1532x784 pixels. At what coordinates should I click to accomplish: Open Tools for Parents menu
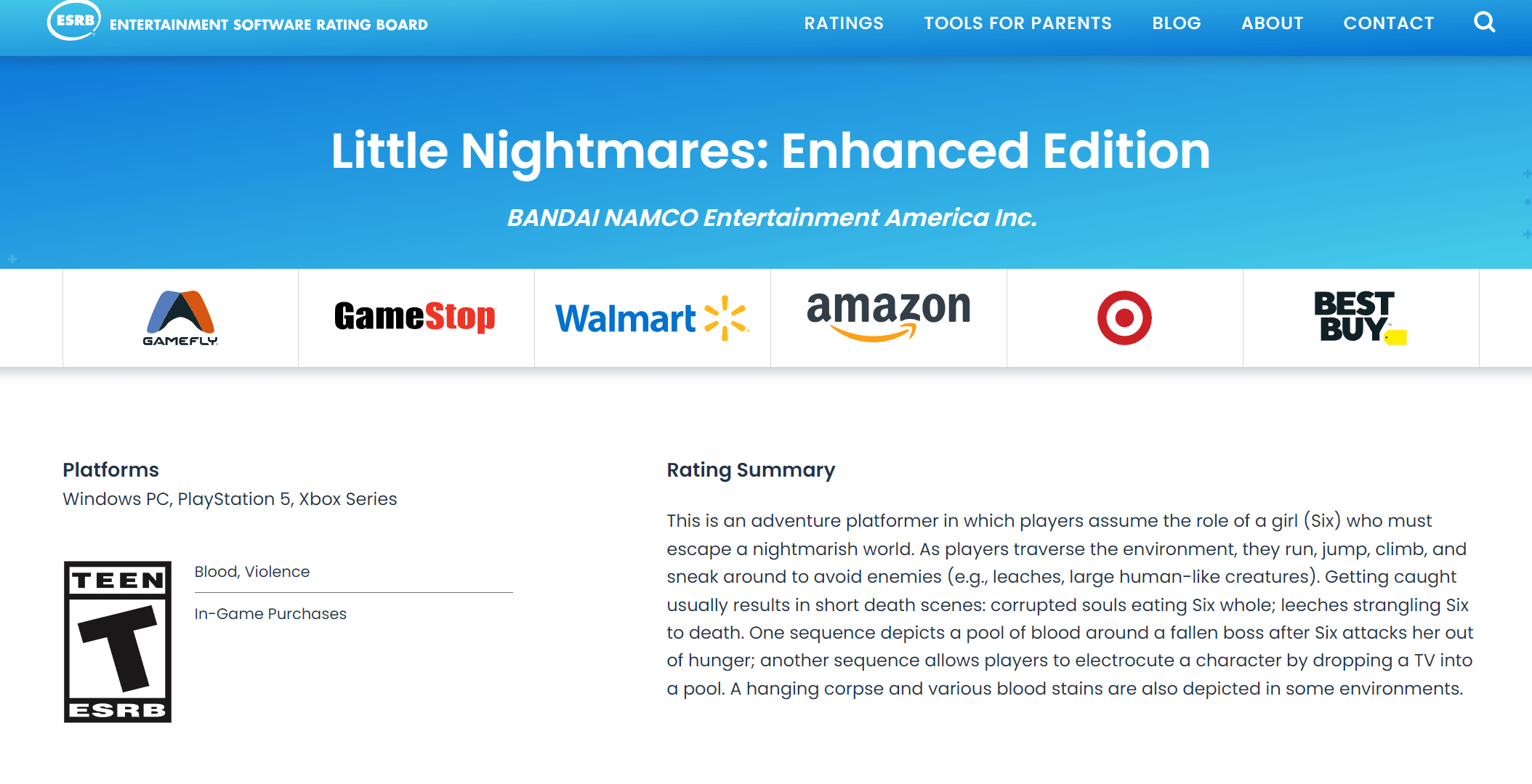[x=1017, y=23]
